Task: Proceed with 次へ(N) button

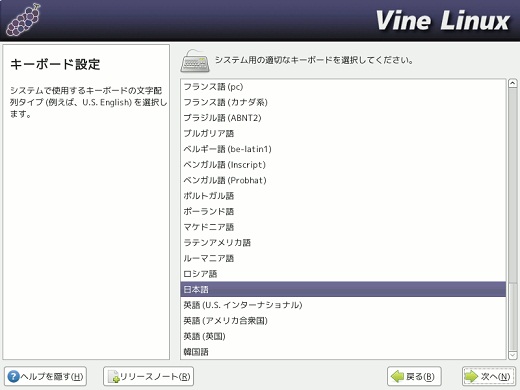Action: click(x=488, y=376)
